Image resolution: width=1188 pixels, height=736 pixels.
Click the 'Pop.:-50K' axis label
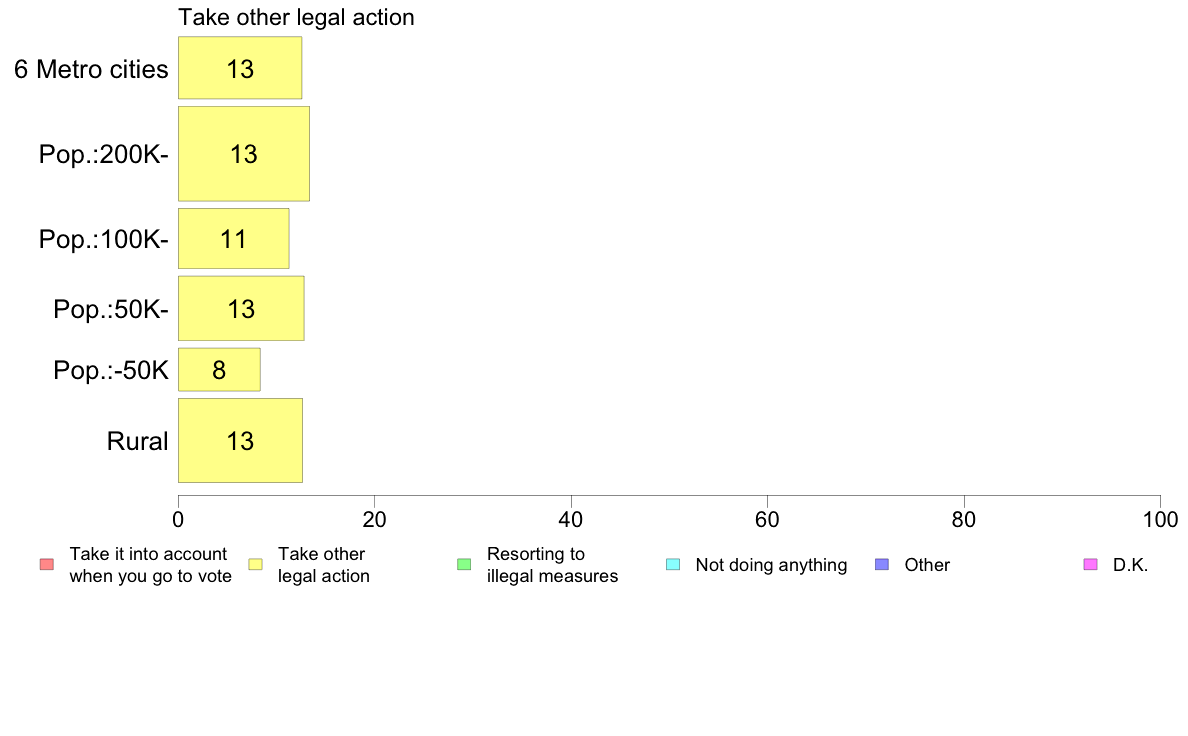[x=111, y=370]
